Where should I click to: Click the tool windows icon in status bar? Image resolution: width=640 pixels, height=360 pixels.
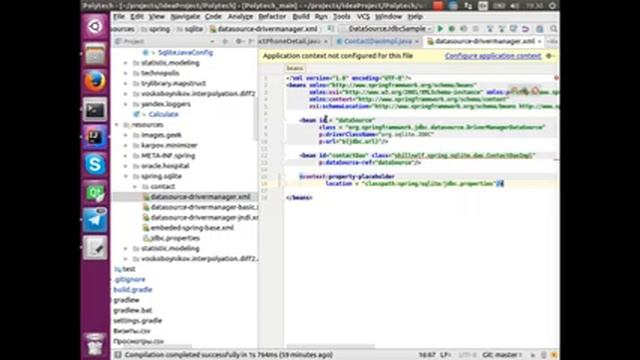pos(118,355)
